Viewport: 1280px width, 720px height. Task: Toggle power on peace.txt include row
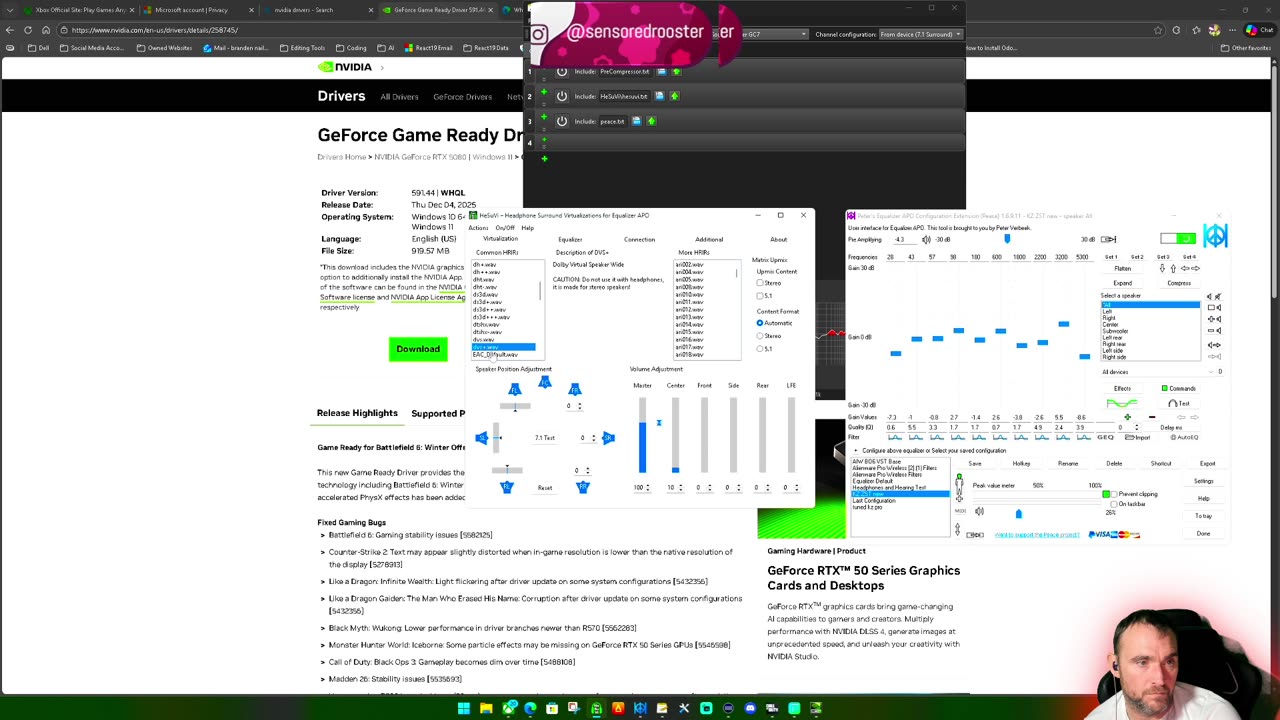[x=562, y=121]
